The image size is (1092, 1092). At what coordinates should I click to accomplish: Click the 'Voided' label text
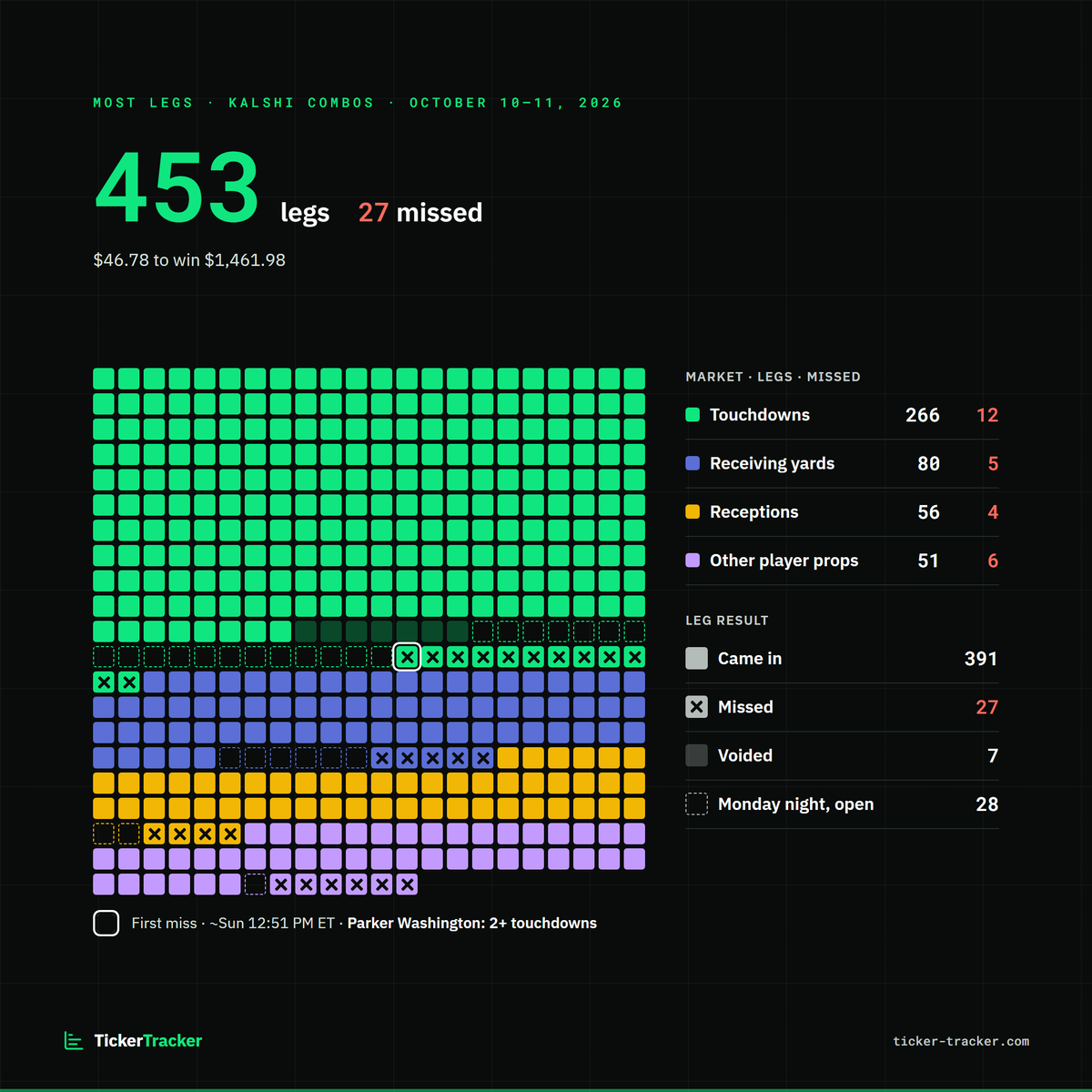coord(745,755)
